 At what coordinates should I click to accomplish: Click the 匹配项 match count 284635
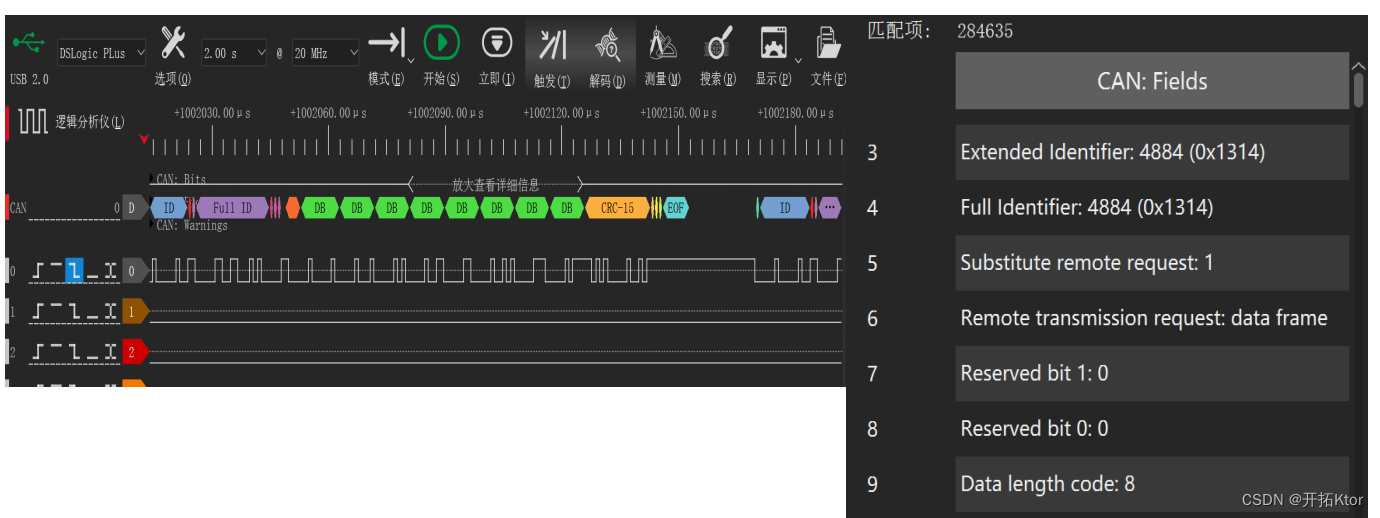coord(985,31)
